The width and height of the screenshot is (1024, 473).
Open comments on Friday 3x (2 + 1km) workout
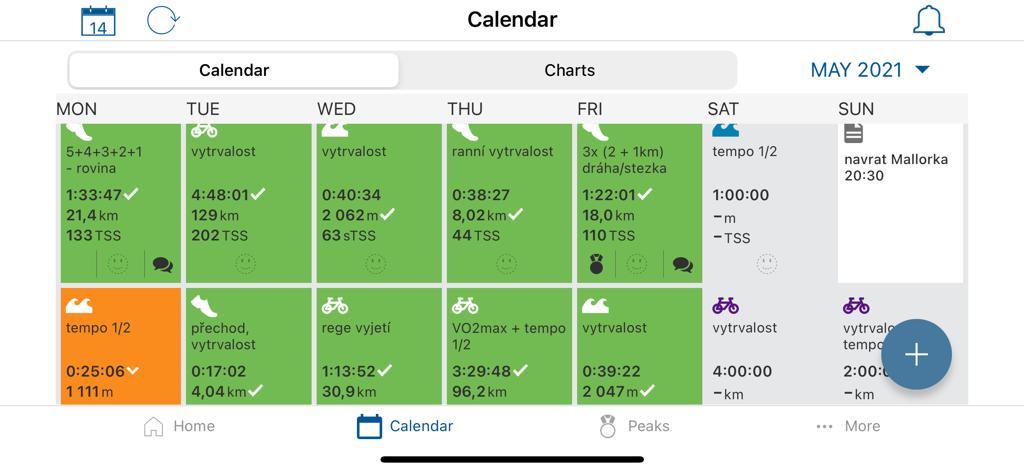(x=682, y=265)
